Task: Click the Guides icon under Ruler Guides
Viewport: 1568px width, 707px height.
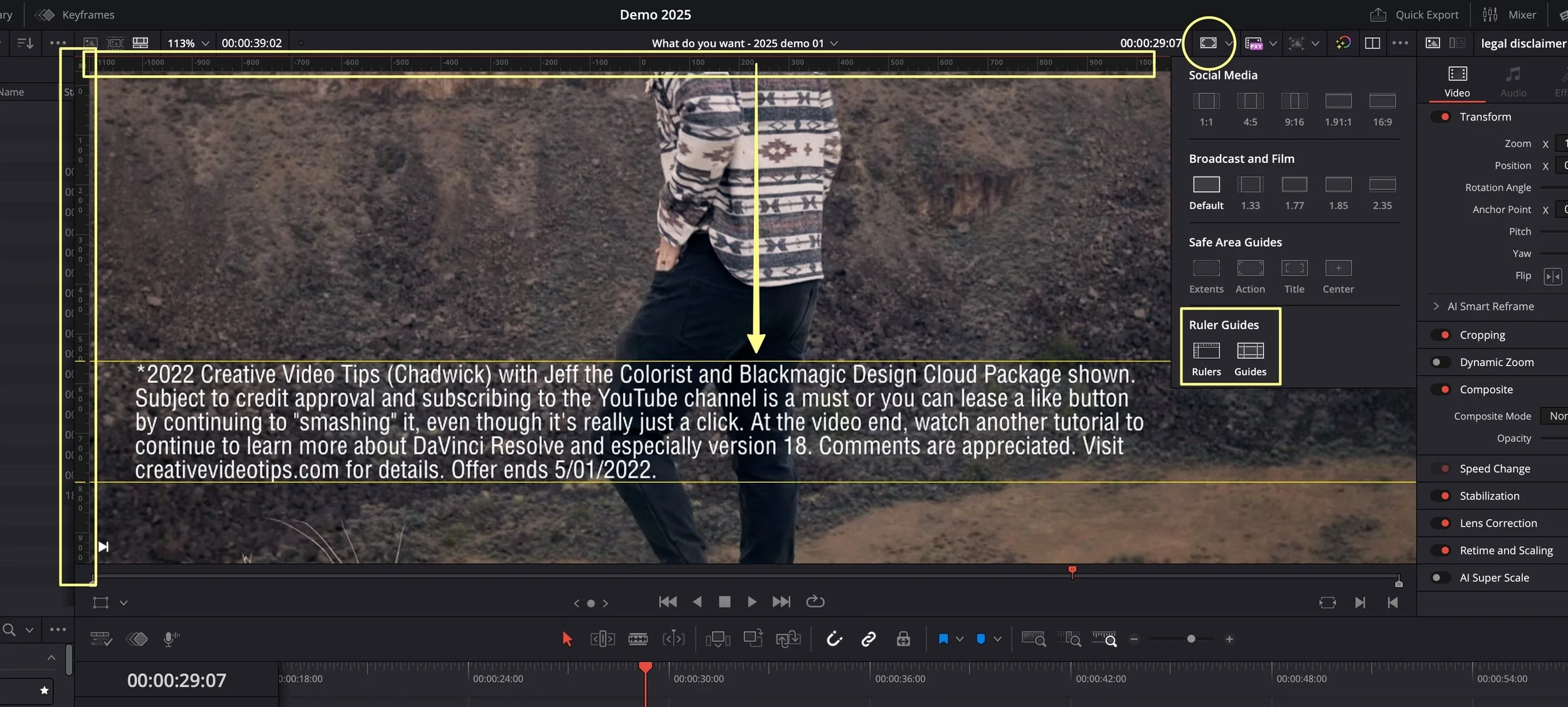Action: 1250,350
